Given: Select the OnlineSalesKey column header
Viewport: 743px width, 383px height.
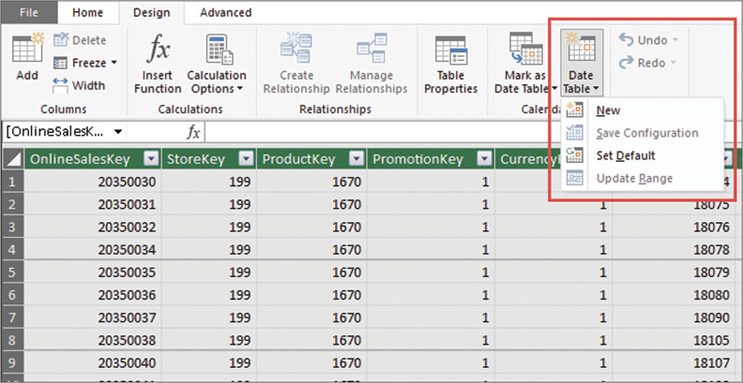Looking at the screenshot, I should click(93, 160).
